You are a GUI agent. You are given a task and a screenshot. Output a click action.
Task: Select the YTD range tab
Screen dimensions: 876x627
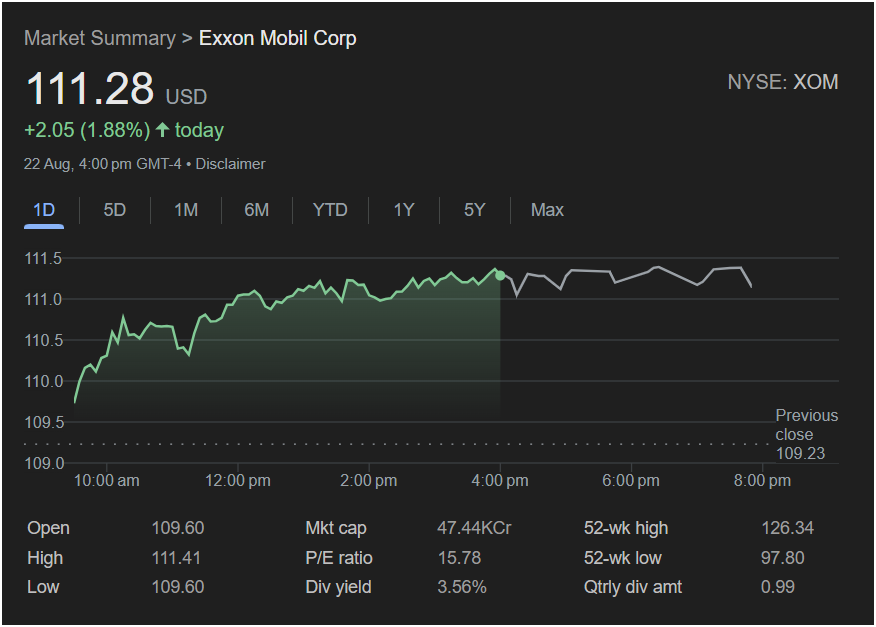pyautogui.click(x=330, y=210)
